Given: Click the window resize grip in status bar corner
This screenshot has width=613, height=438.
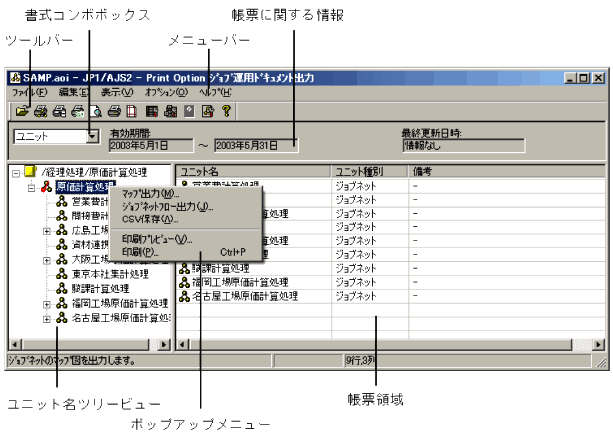Looking at the screenshot, I should [x=600, y=362].
